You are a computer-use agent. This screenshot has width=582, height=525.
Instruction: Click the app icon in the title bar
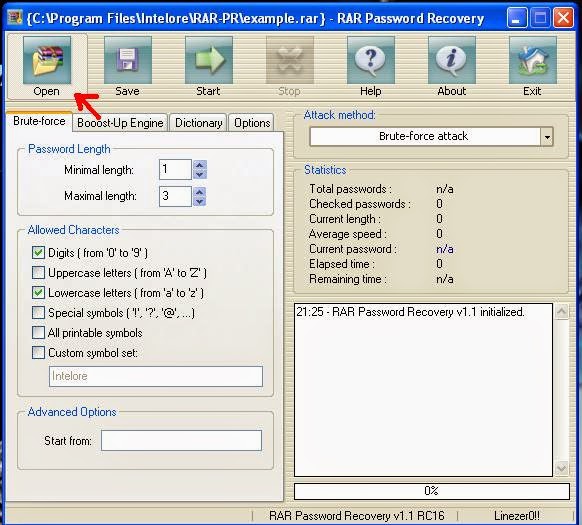[15, 17]
